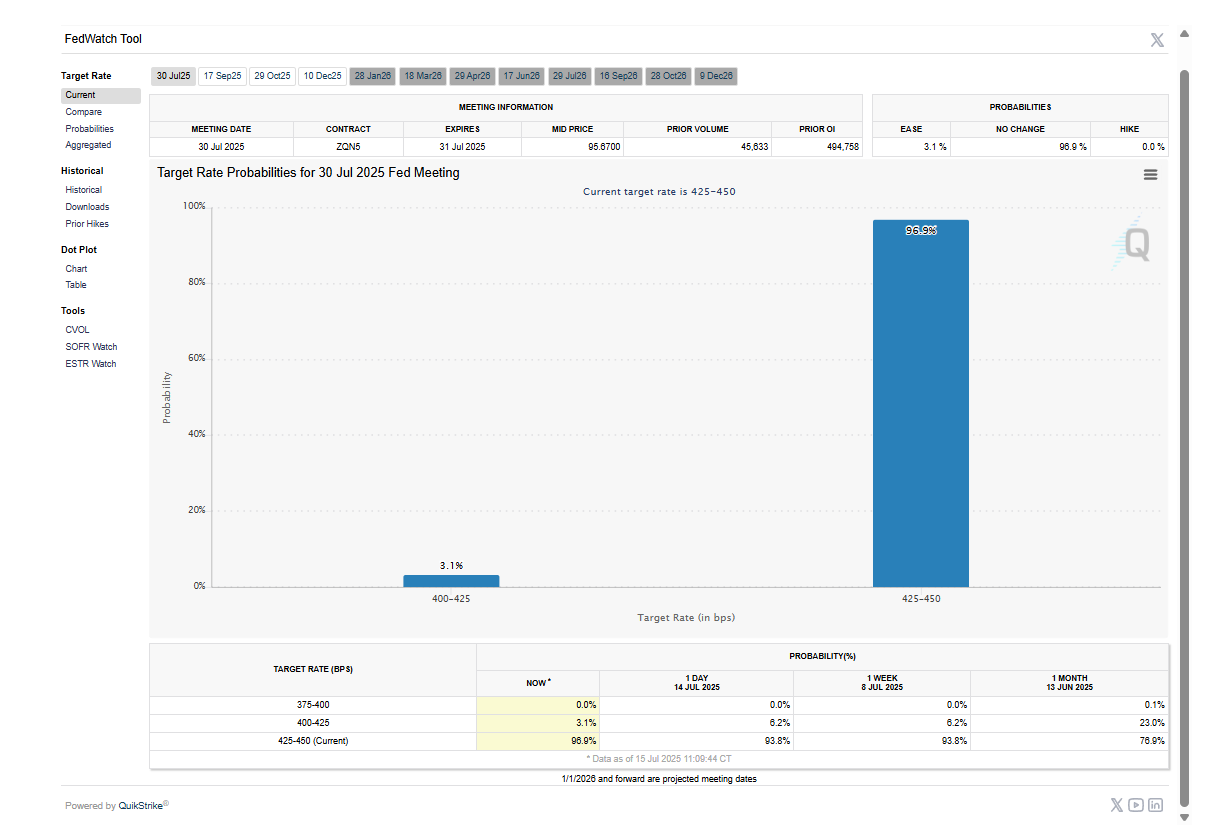Switch to the 10 Dec25 meeting tab
Viewport: 1207px width, 830px height.
click(322, 76)
